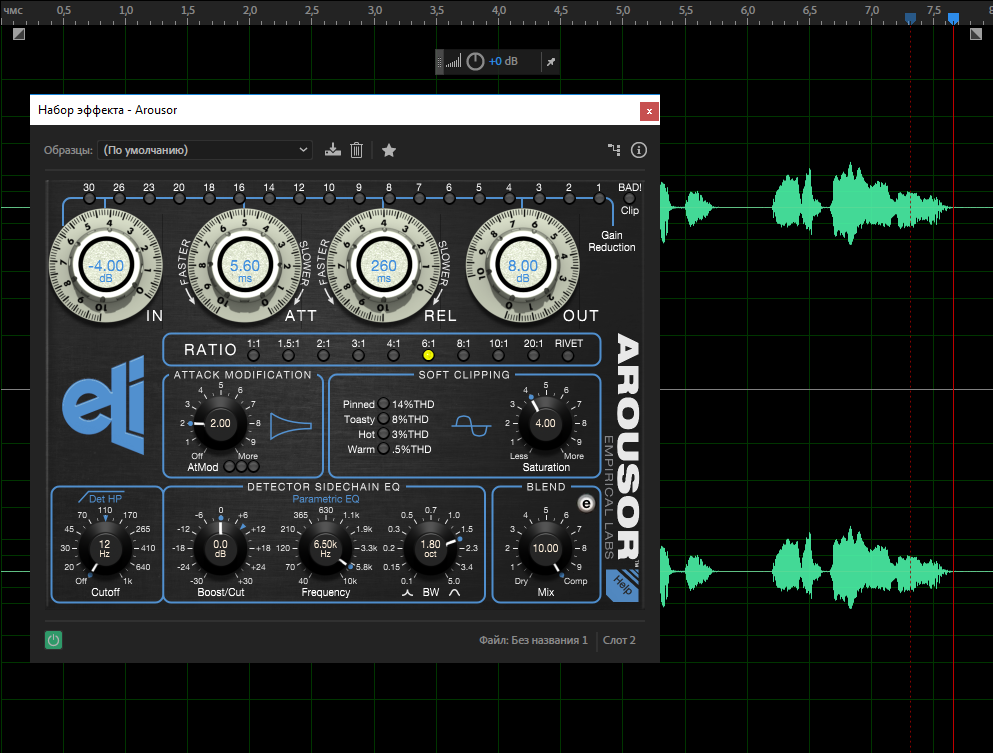993x753 pixels.
Task: Click the REL release time knob
Action: pos(384,266)
